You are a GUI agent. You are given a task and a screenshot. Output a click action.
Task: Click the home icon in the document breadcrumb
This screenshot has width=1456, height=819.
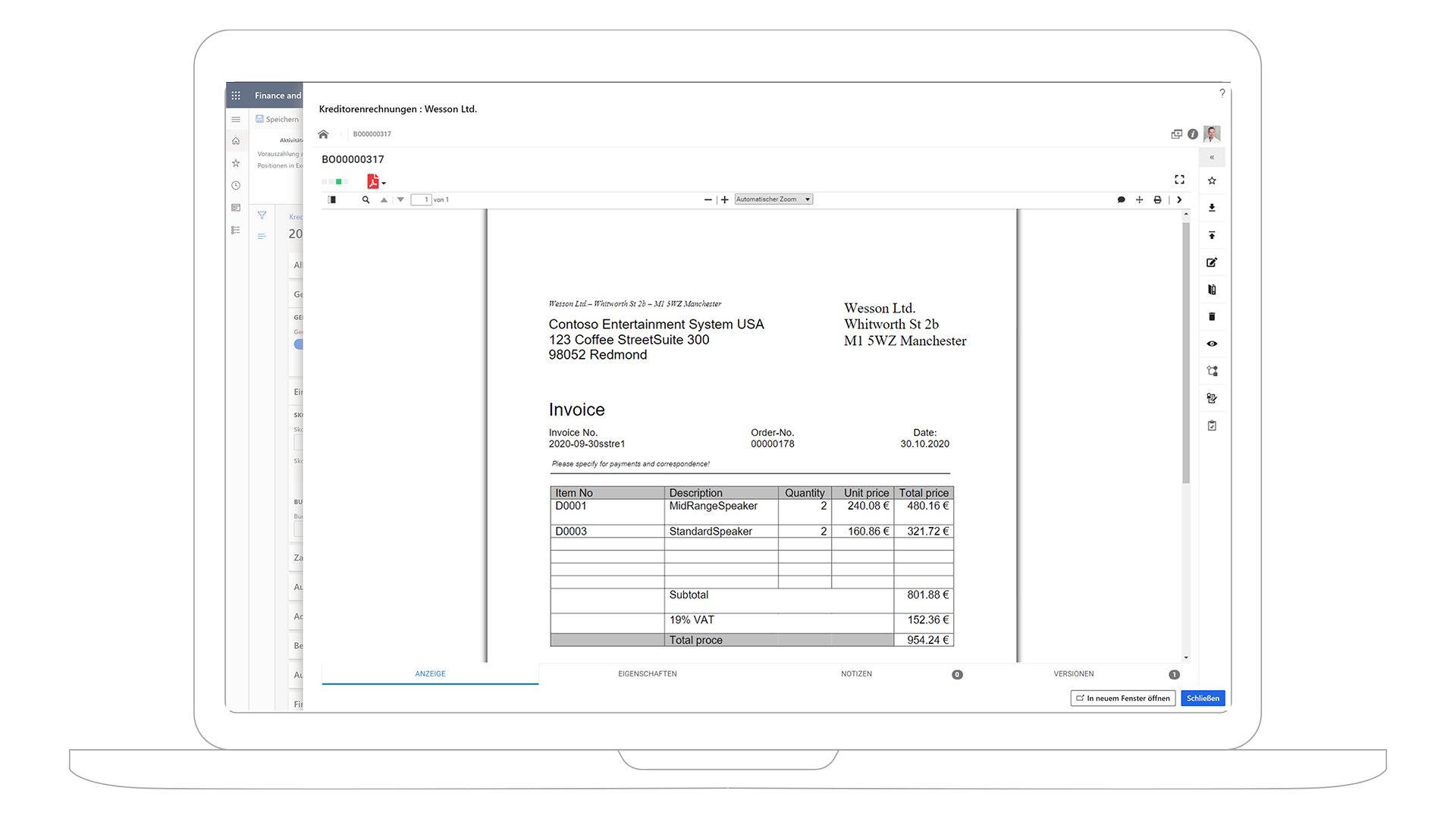(x=323, y=134)
